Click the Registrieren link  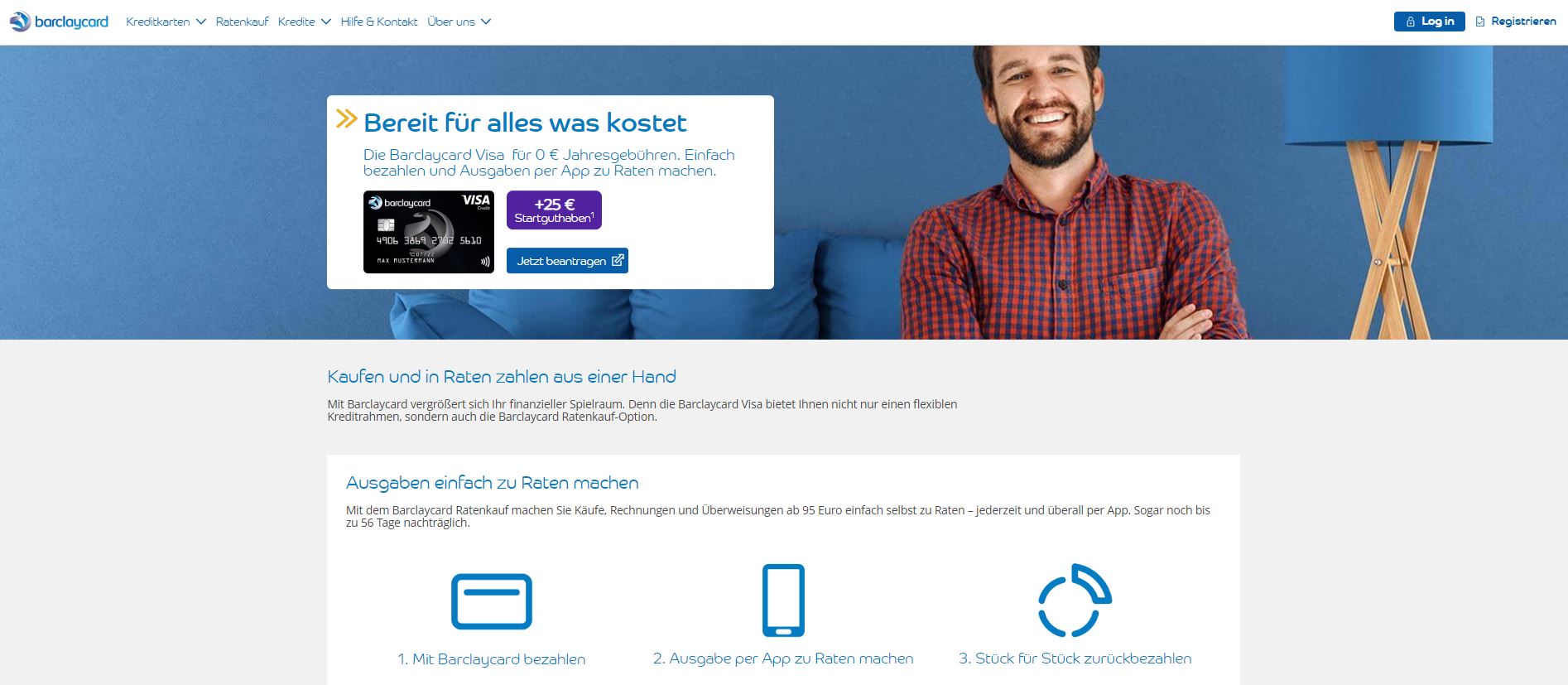[x=1516, y=22]
